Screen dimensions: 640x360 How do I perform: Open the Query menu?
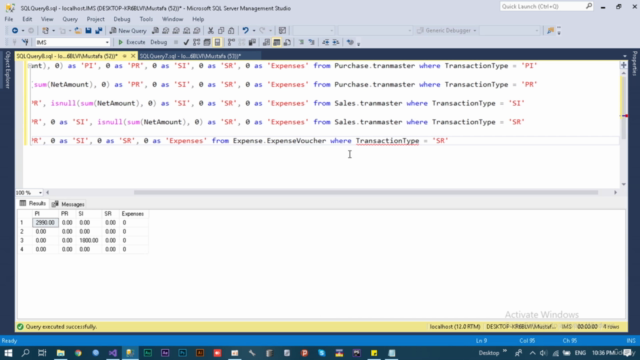70,19
